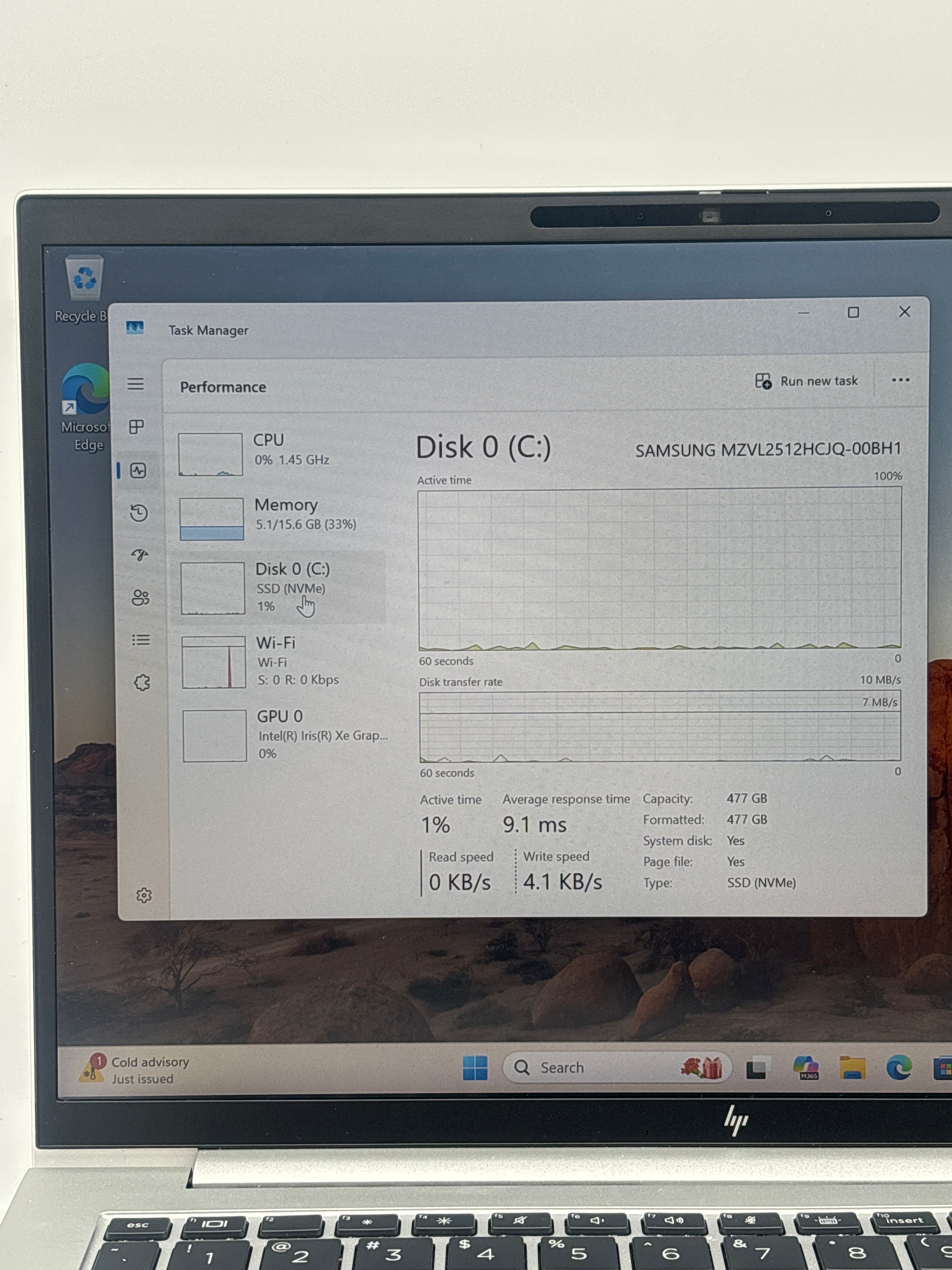Select the GPU 0 performance entry
This screenshot has height=1270, width=952.
285,735
